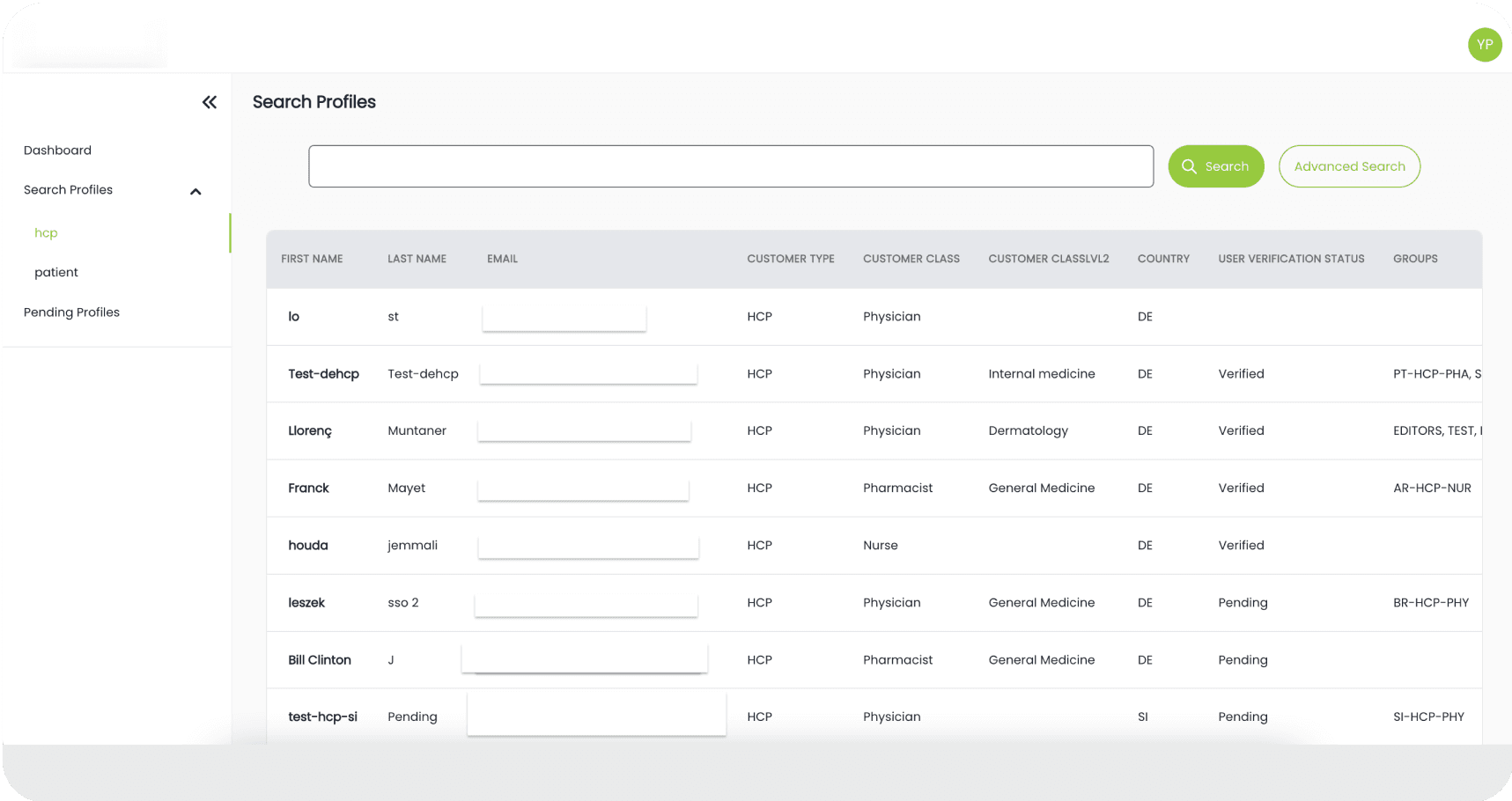Click Pending status in leszek's row
The height and width of the screenshot is (801, 1512).
pyautogui.click(x=1243, y=603)
